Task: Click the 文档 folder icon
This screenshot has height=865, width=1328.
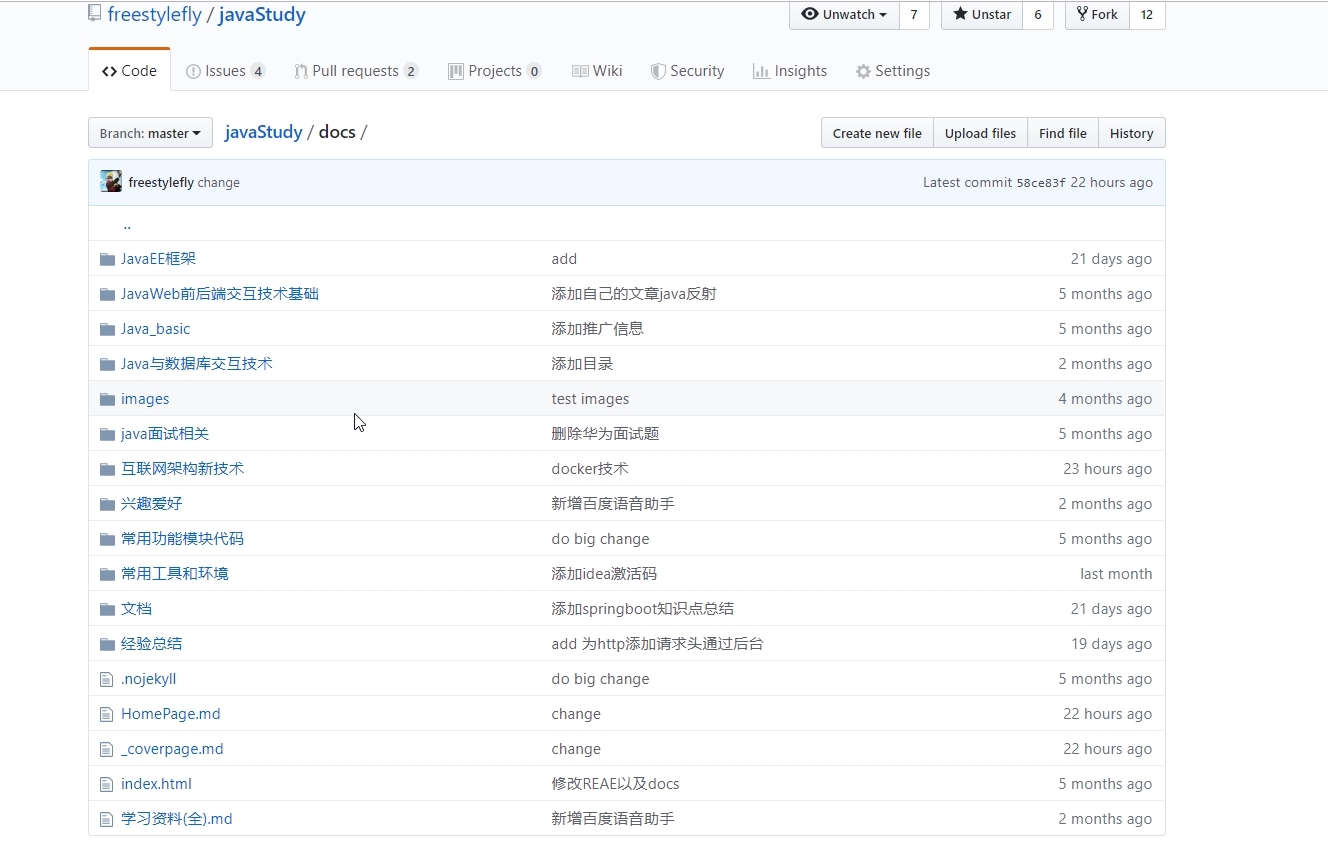Action: coord(107,609)
